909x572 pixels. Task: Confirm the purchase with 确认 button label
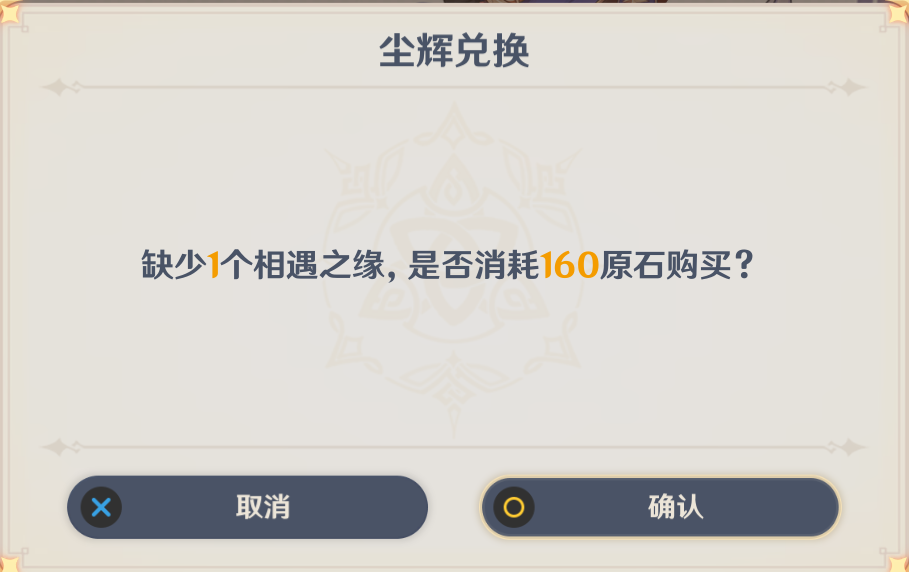(675, 507)
